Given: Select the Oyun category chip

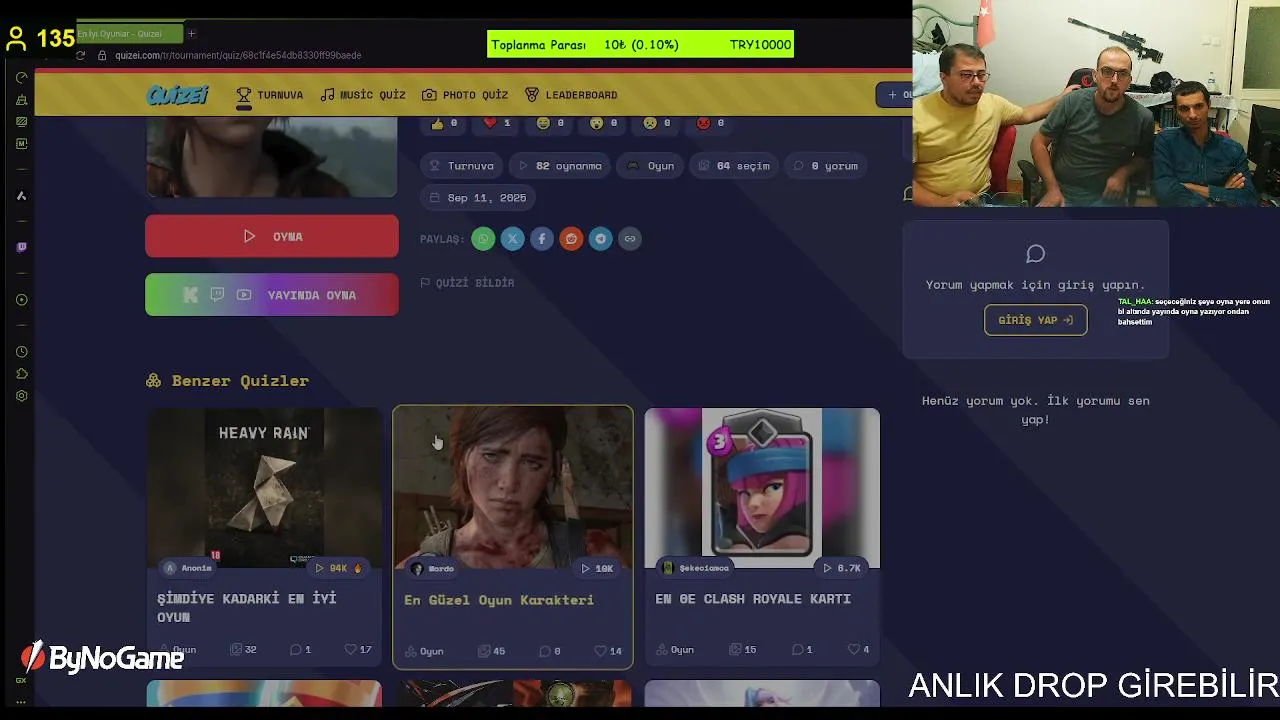Looking at the screenshot, I should (650, 166).
